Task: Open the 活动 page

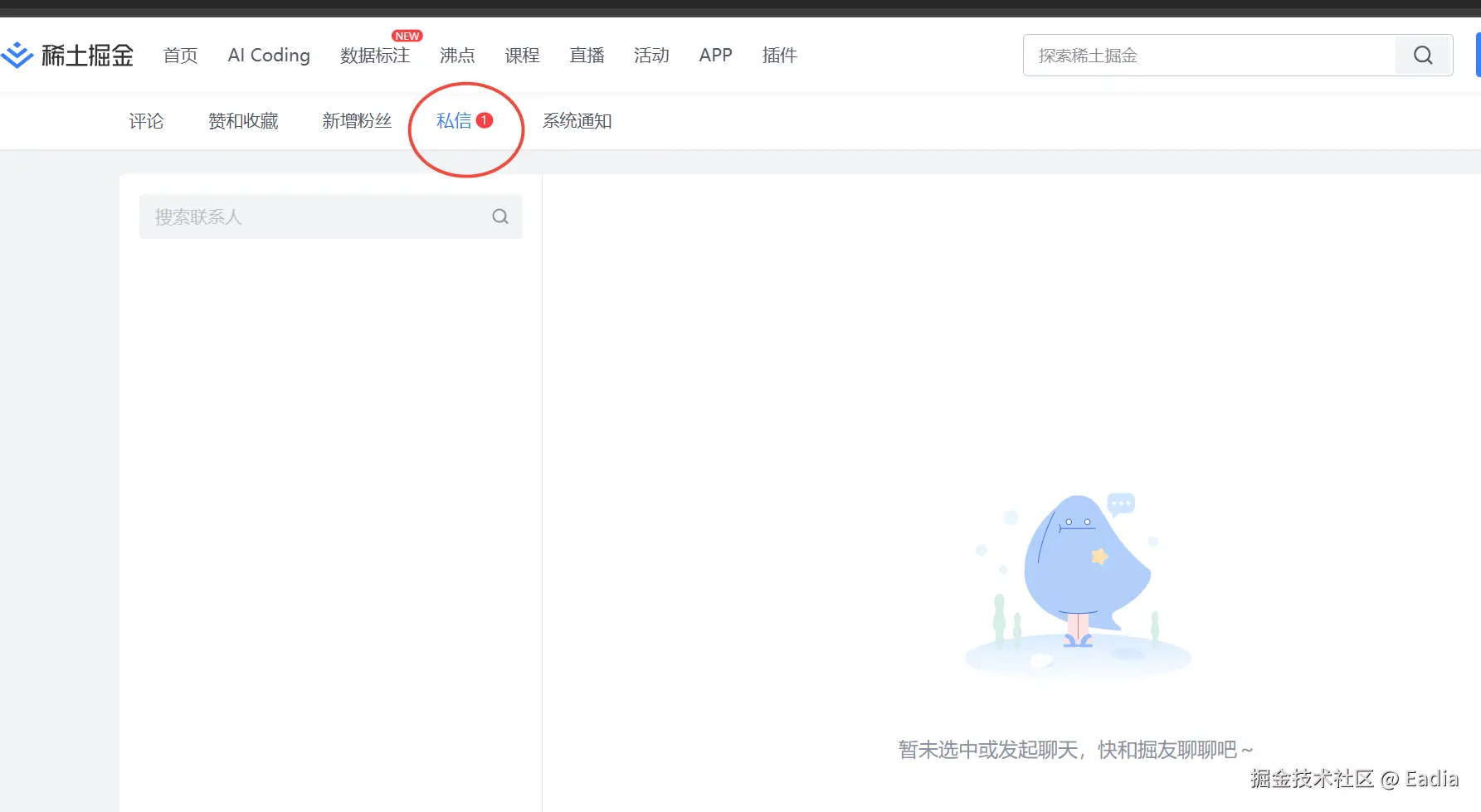Action: [651, 56]
